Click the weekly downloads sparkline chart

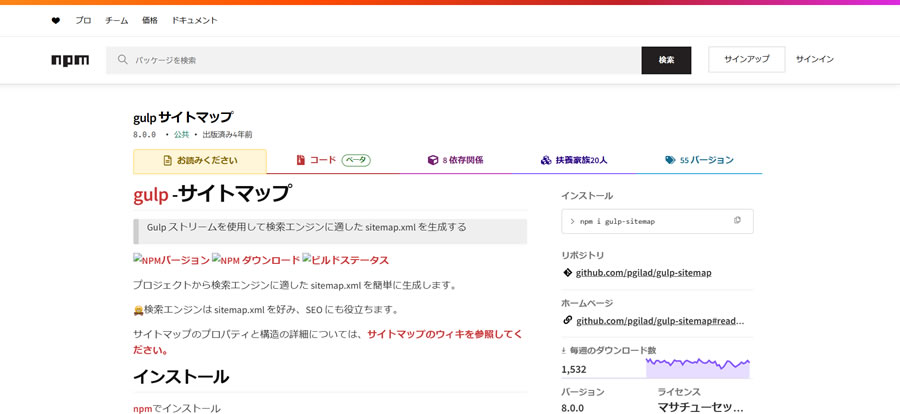(x=698, y=369)
